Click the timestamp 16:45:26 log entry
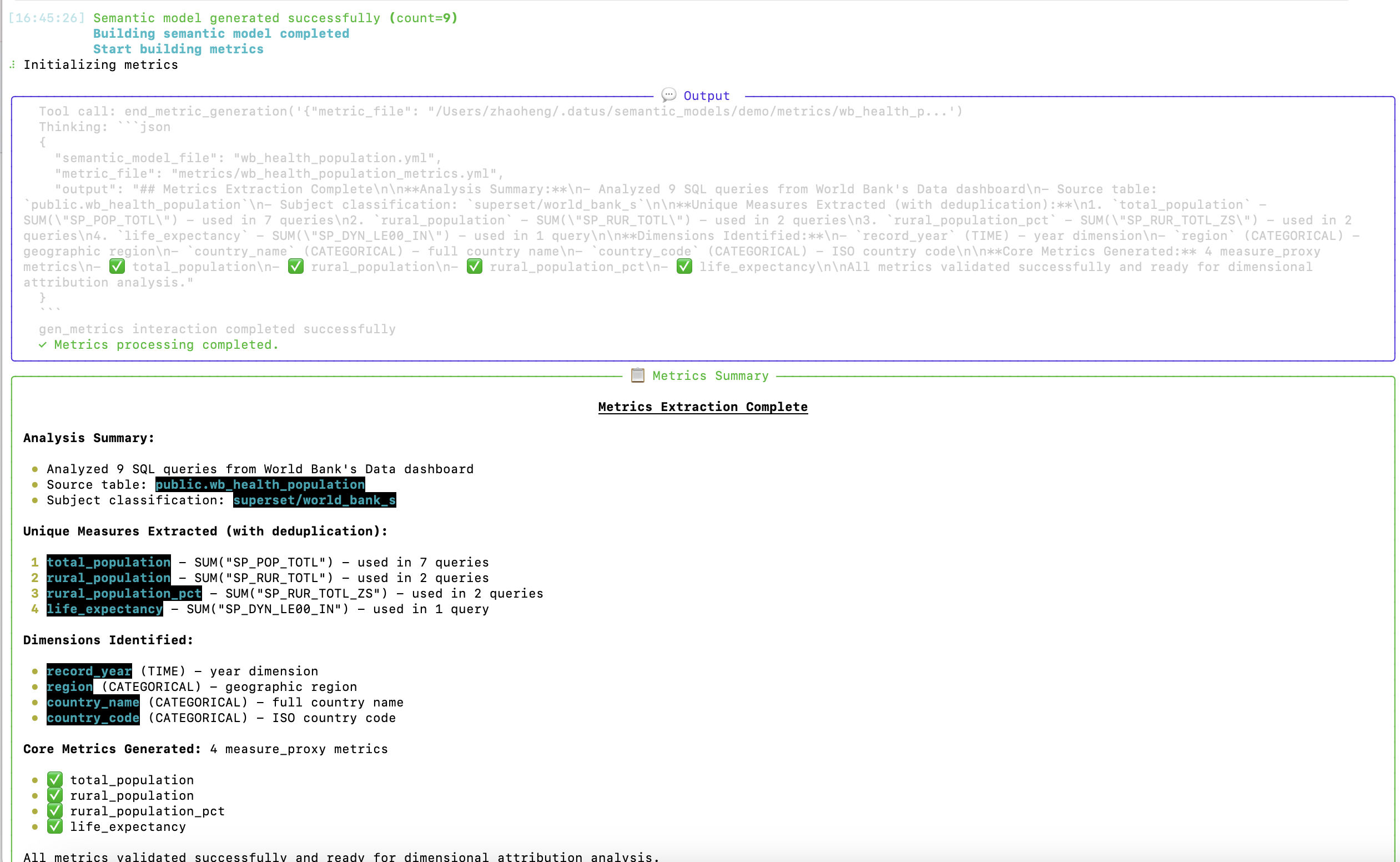Image resolution: width=1400 pixels, height=862 pixels. click(46, 18)
